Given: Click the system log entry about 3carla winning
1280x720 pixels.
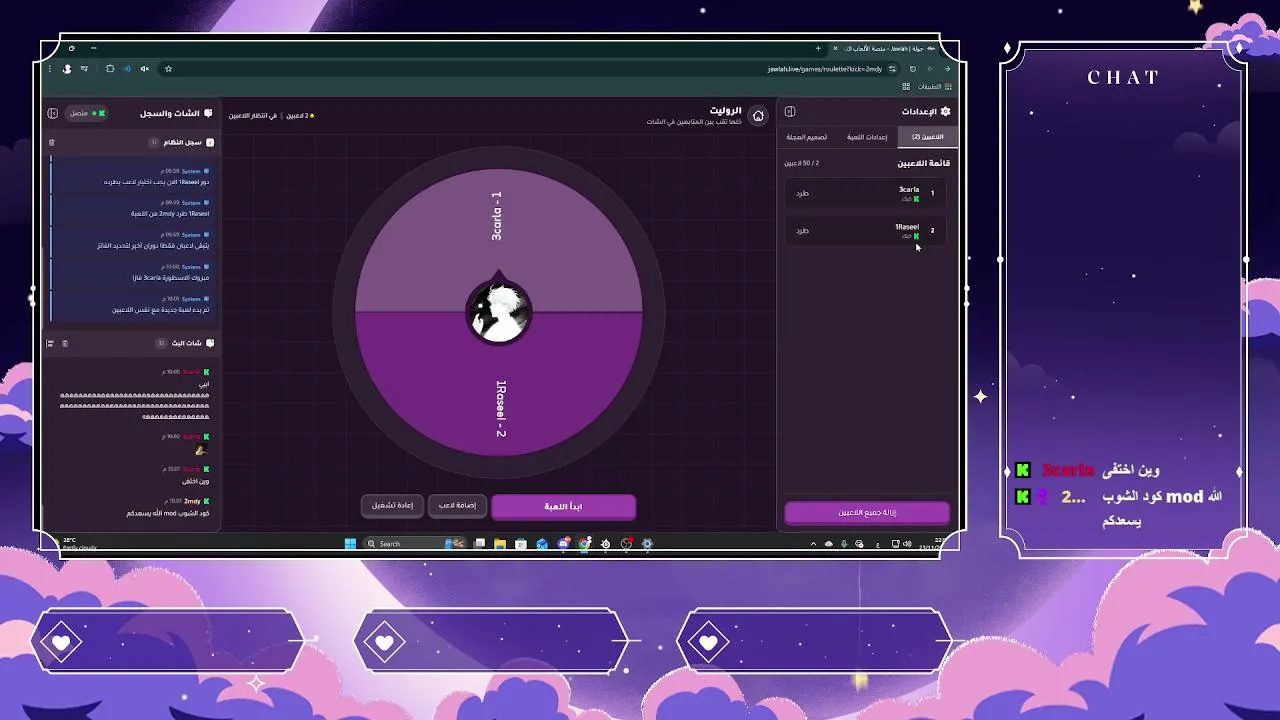Looking at the screenshot, I should point(131,272).
